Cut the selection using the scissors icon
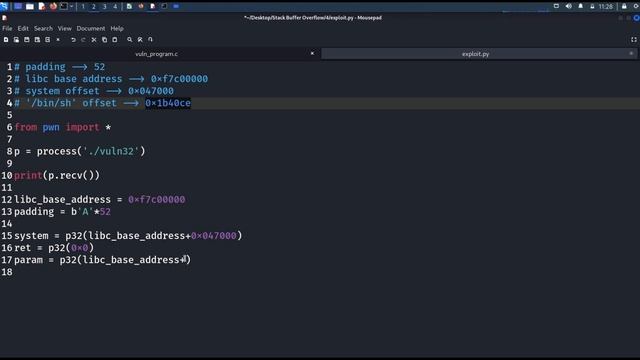 (x=94, y=40)
